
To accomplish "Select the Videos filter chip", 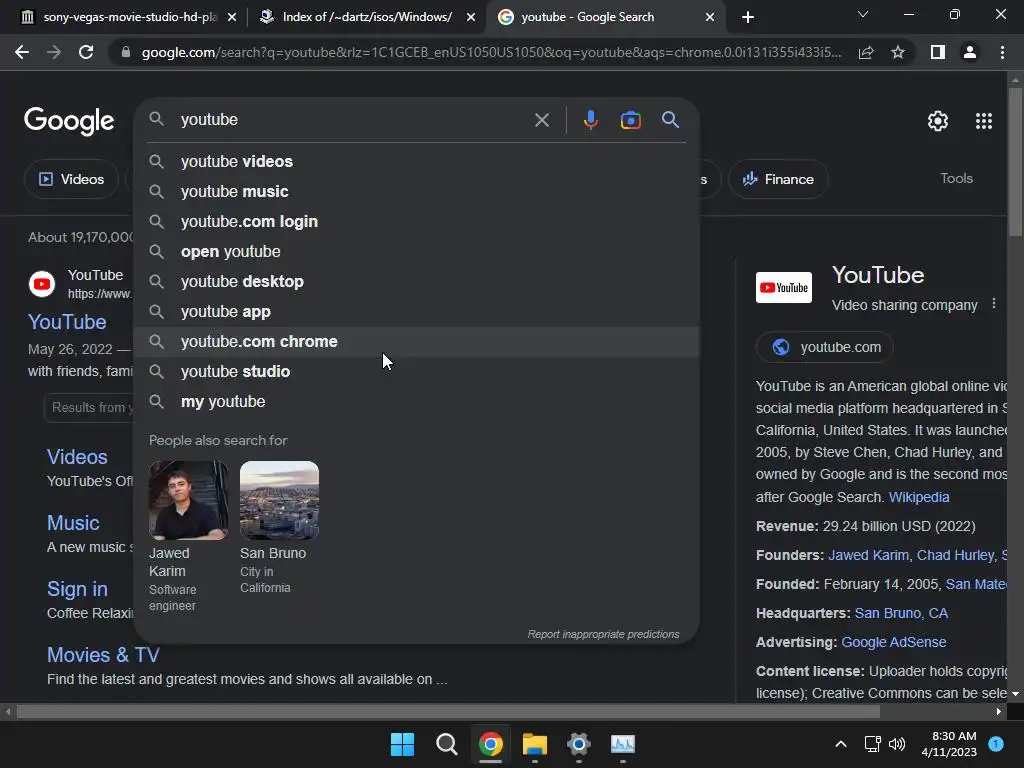I will coord(72,179).
